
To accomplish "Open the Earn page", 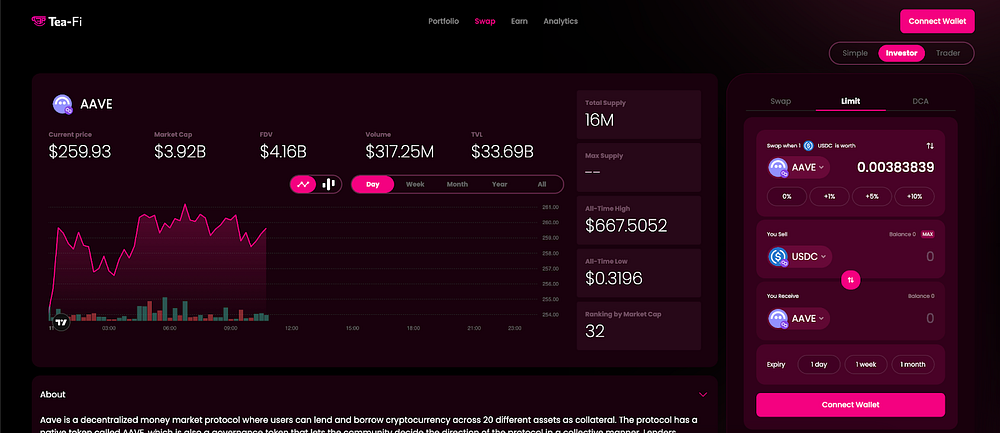I will point(519,21).
